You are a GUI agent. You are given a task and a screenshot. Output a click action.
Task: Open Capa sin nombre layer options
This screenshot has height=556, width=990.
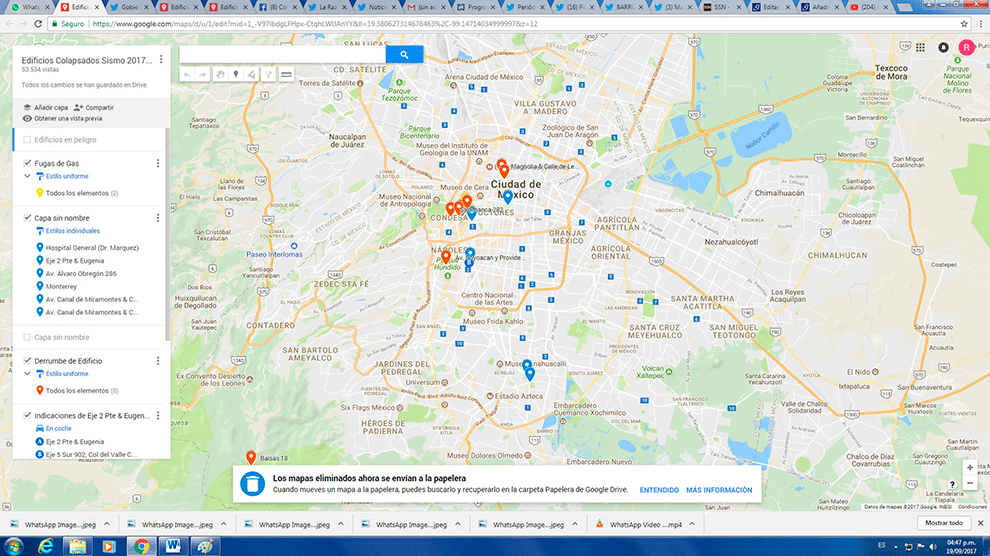(158, 218)
